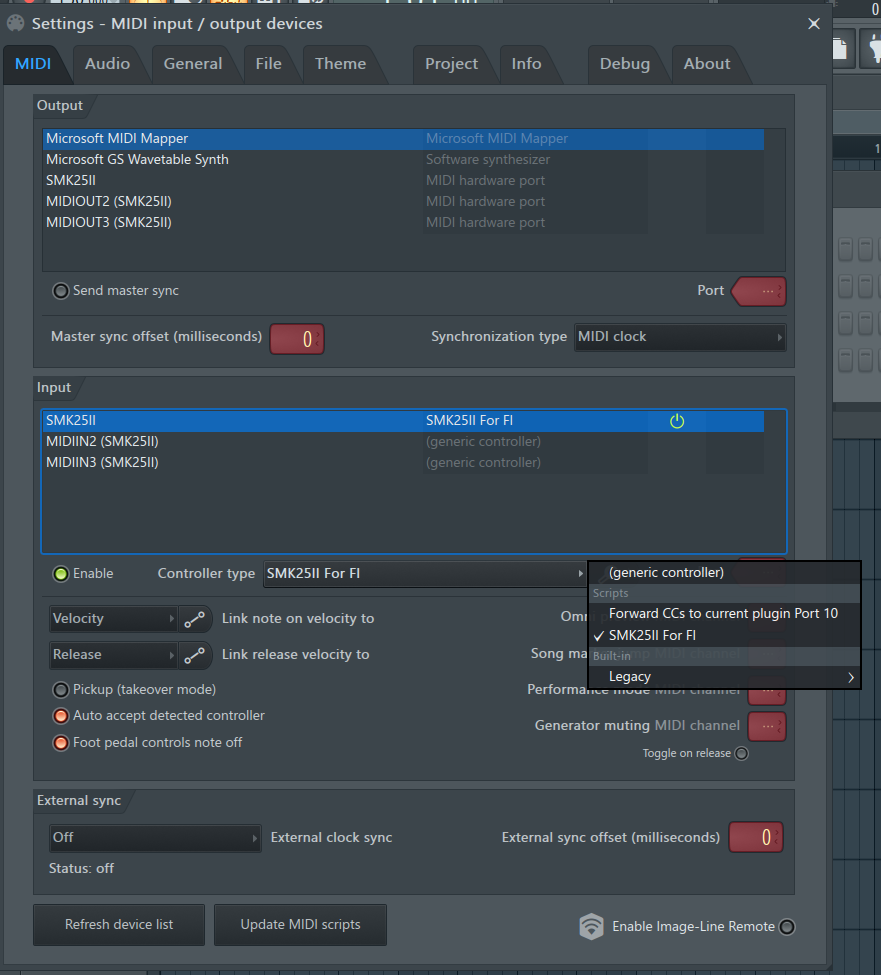Open the Release dropdown

pyautogui.click(x=113, y=655)
